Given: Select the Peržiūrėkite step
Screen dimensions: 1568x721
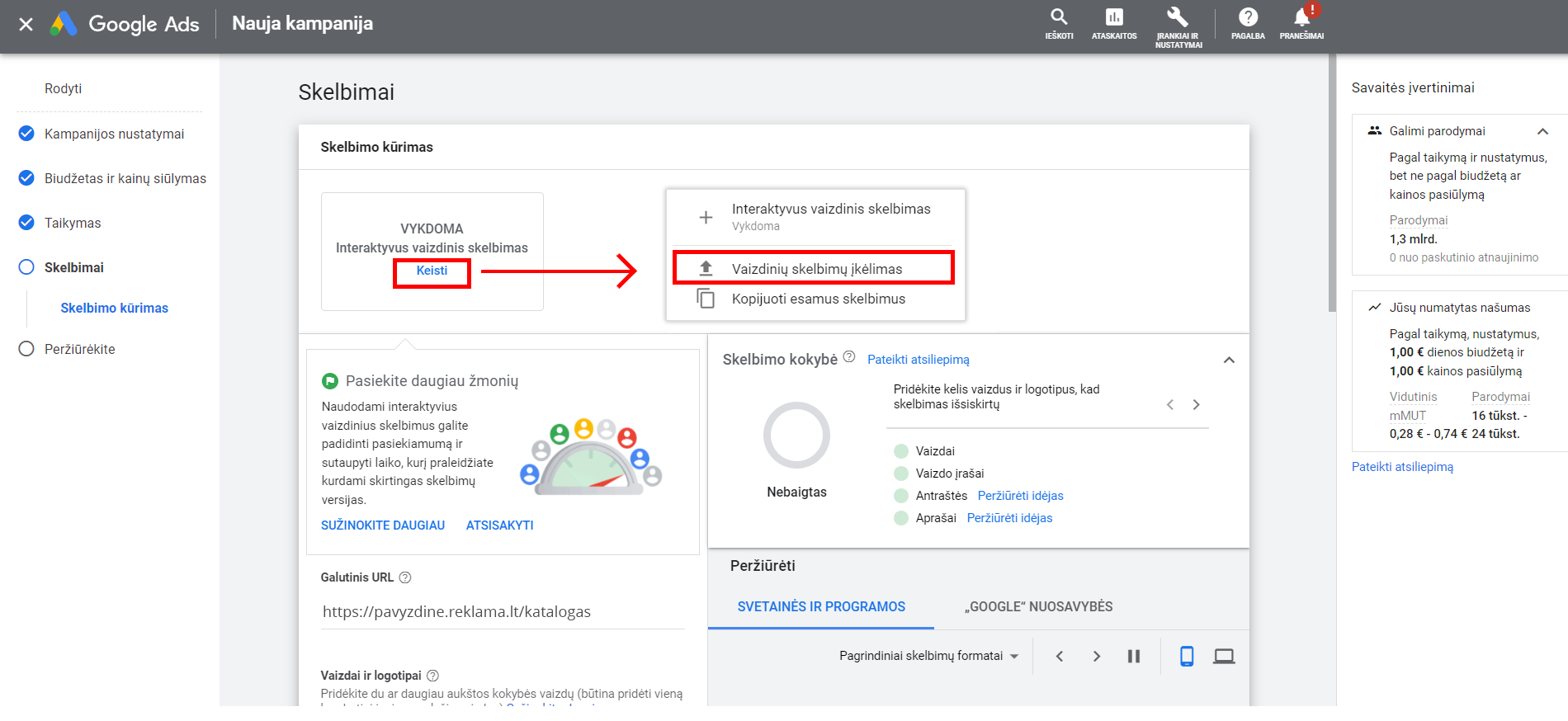Looking at the screenshot, I should click(x=67, y=349).
